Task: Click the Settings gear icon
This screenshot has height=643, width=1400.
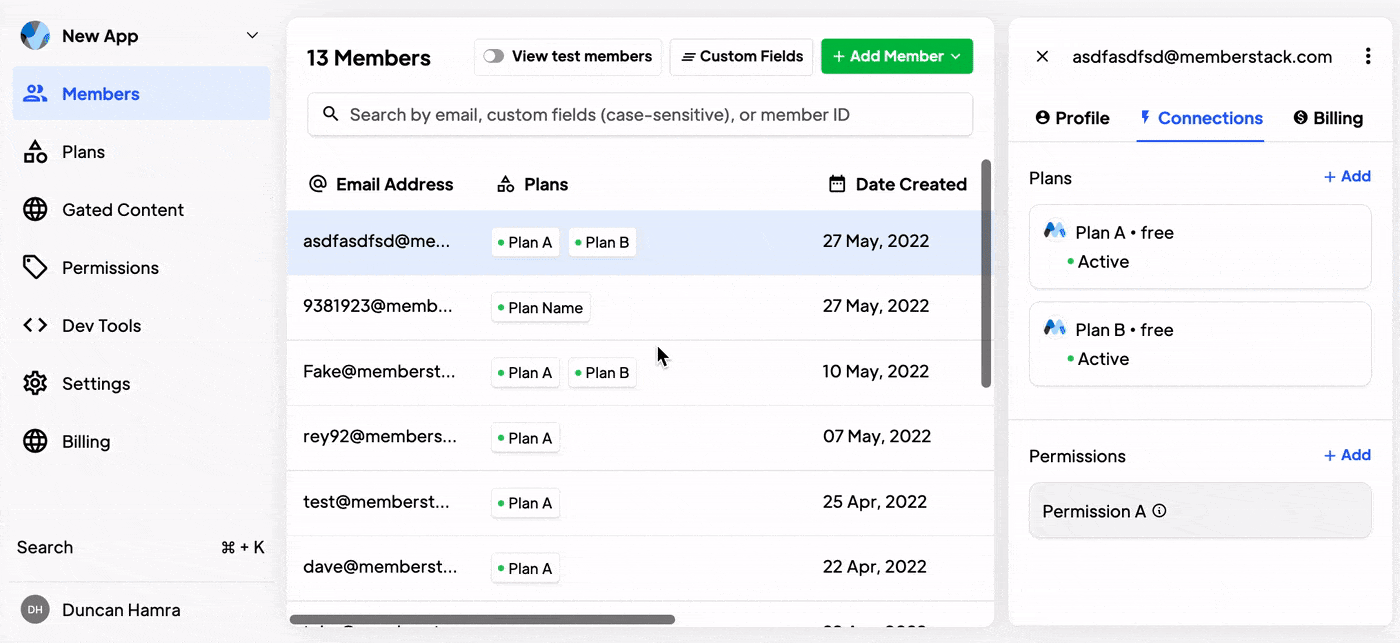Action: click(x=35, y=384)
